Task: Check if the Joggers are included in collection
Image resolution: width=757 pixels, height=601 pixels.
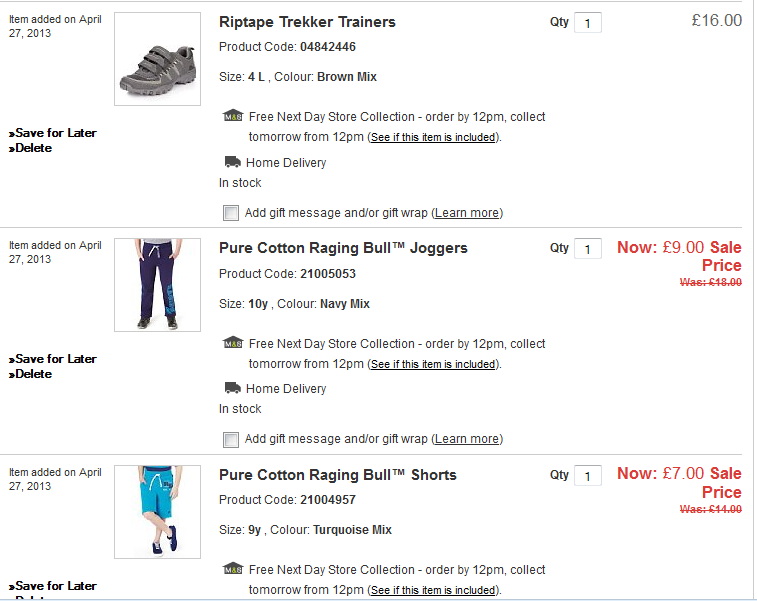Action: pos(433,365)
